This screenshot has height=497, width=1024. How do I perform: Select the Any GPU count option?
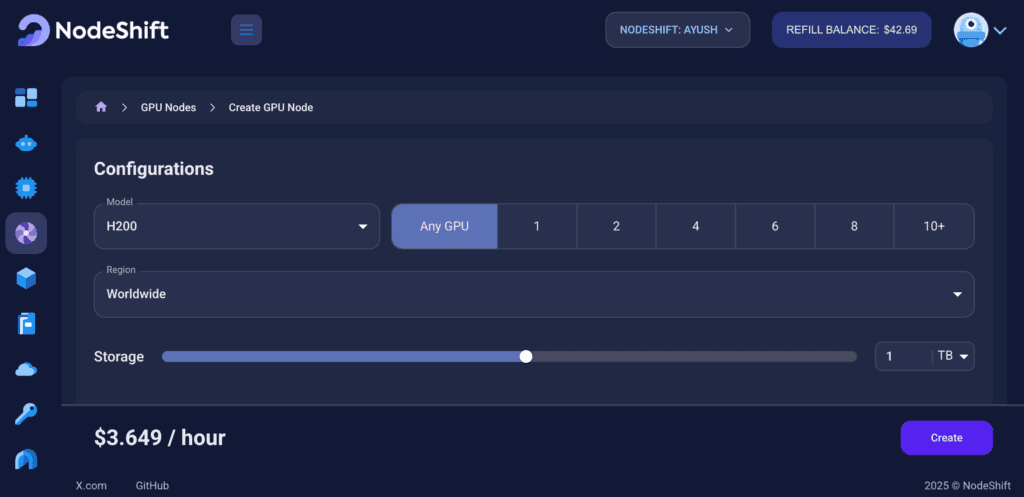click(x=444, y=226)
